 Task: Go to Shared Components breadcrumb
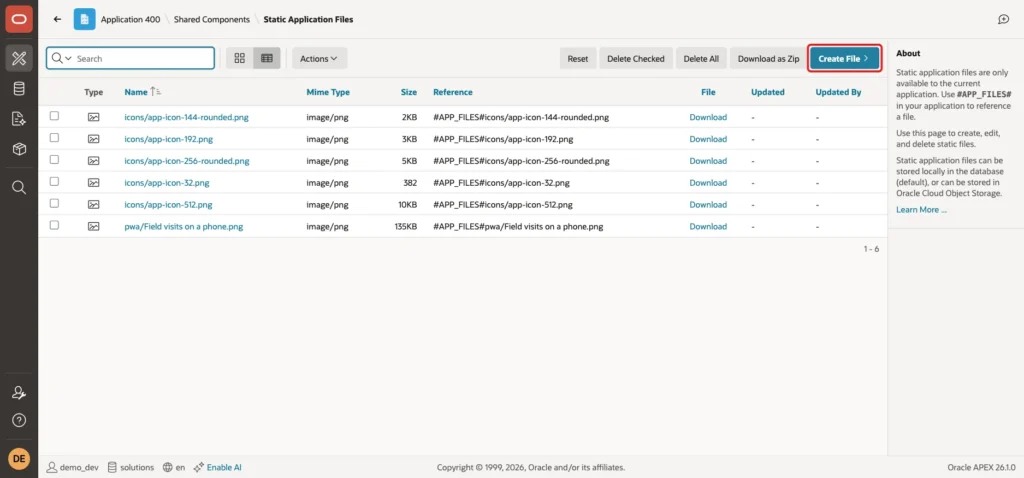pyautogui.click(x=212, y=20)
